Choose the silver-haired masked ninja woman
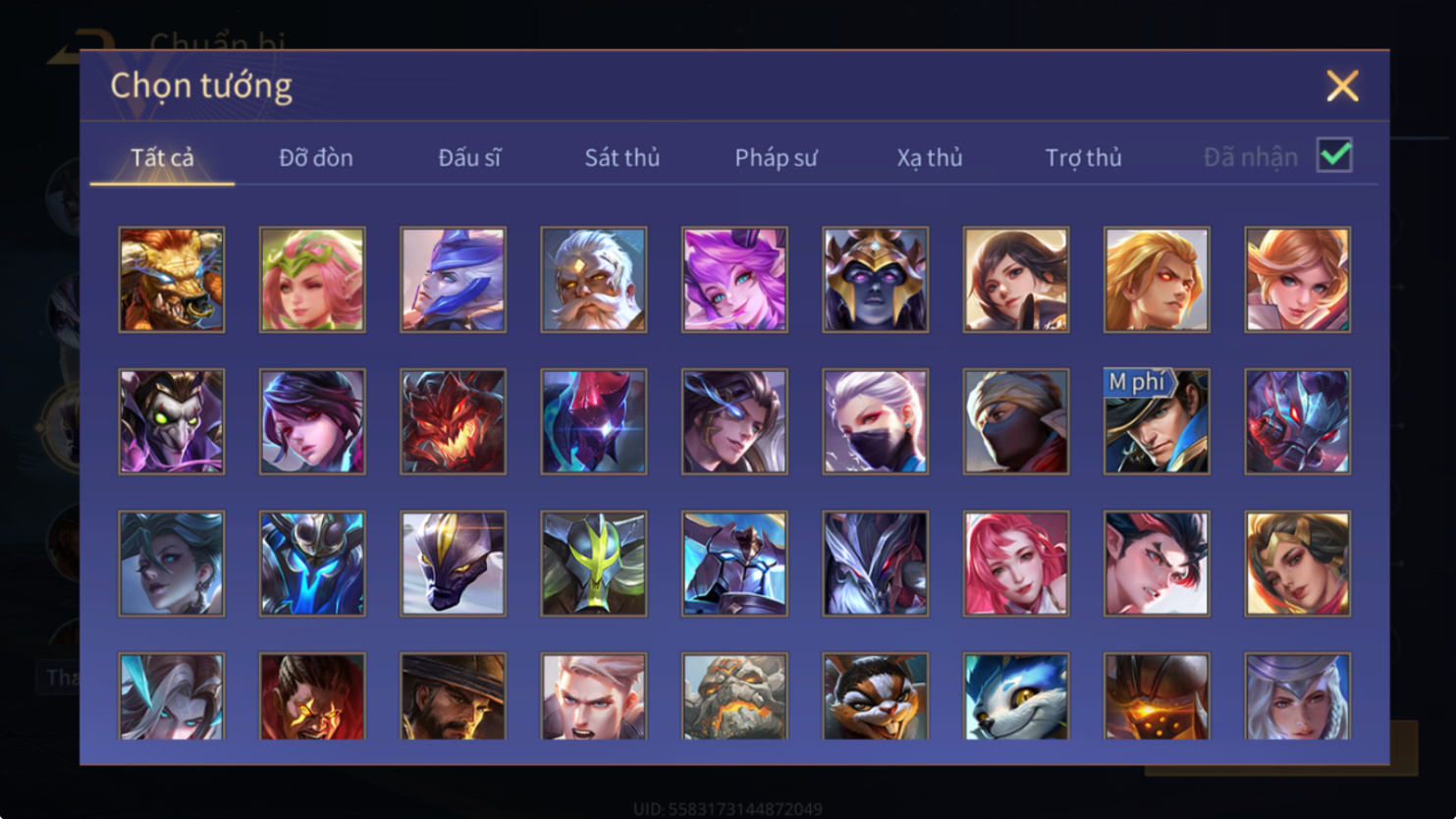This screenshot has width=1456, height=819. tap(875, 421)
